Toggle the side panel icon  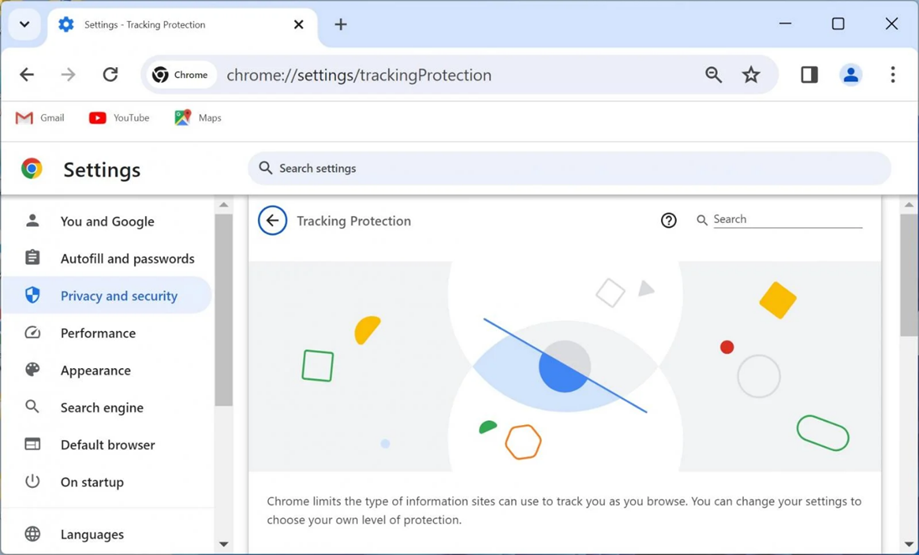(x=809, y=75)
